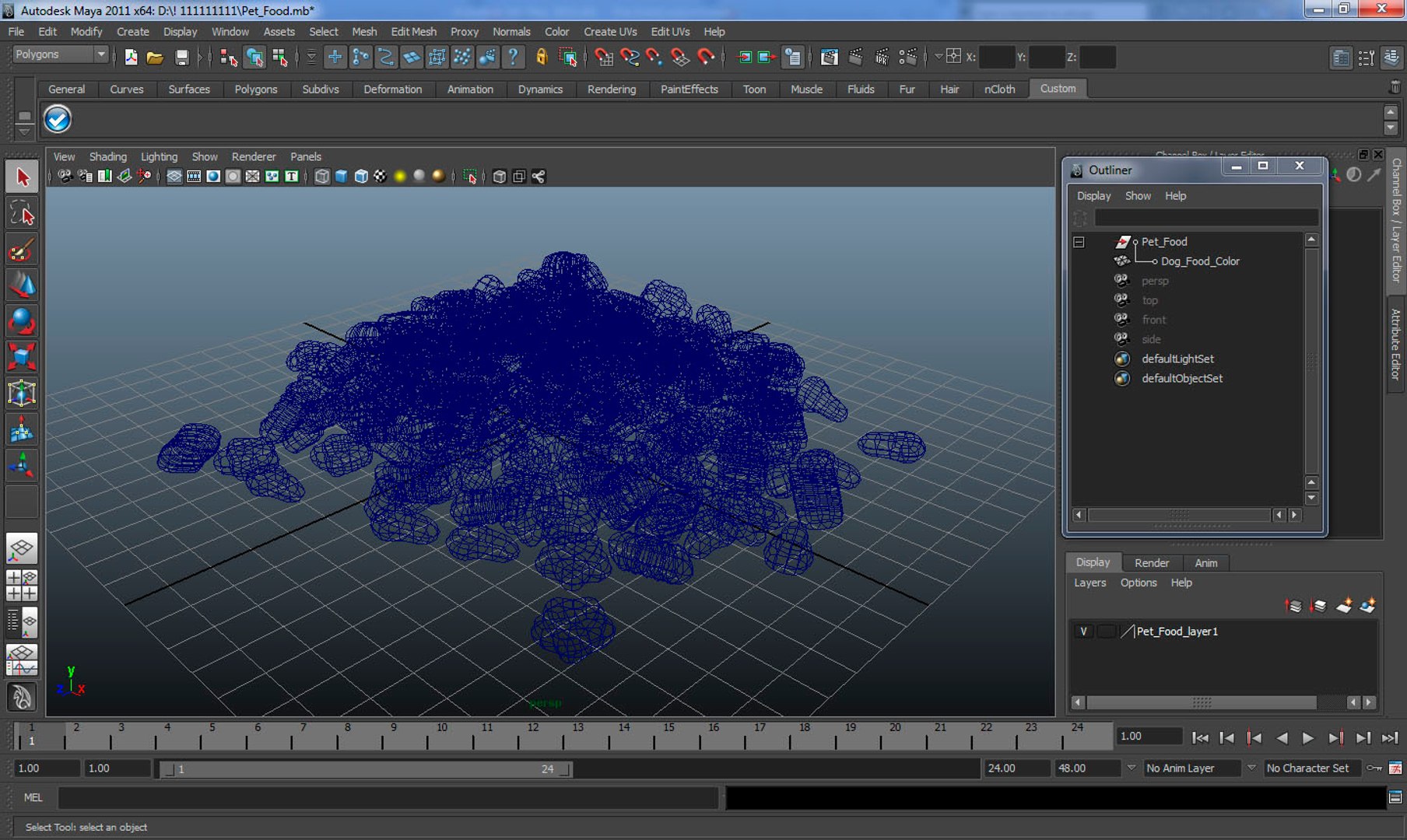This screenshot has height=840, width=1407.
Task: Select the Soft Modification tool
Action: pos(22,429)
